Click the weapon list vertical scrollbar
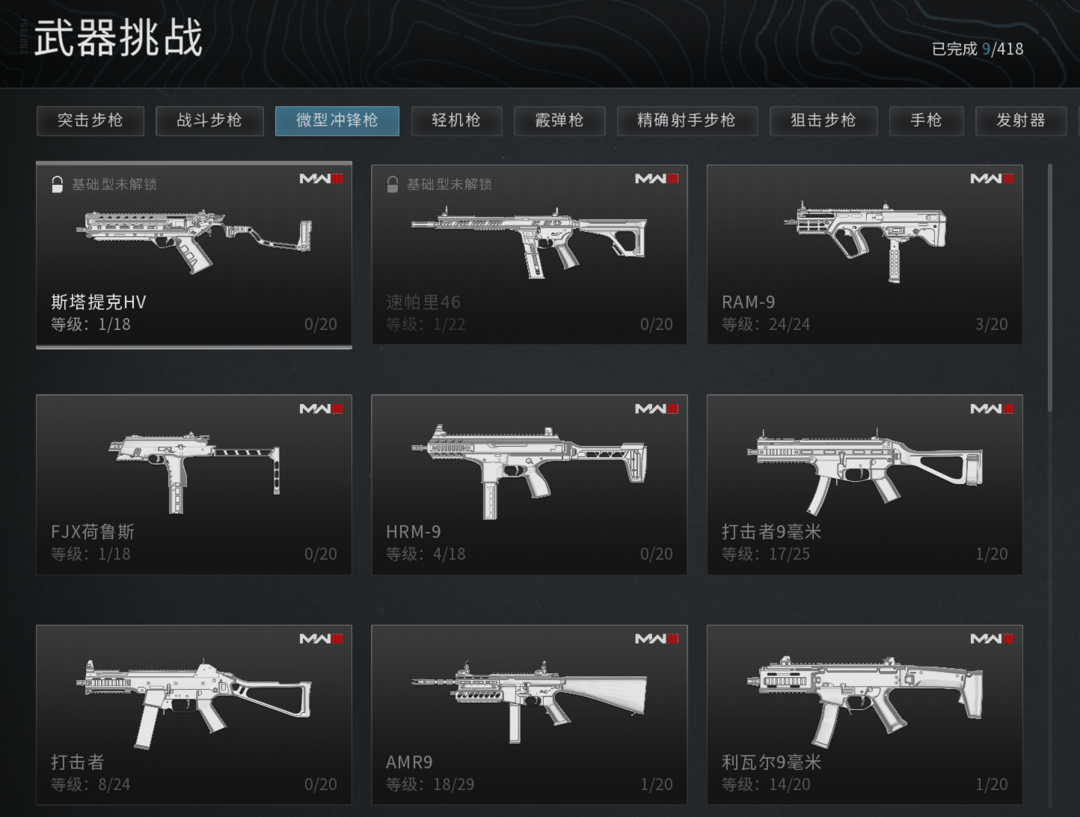 coord(1050,288)
